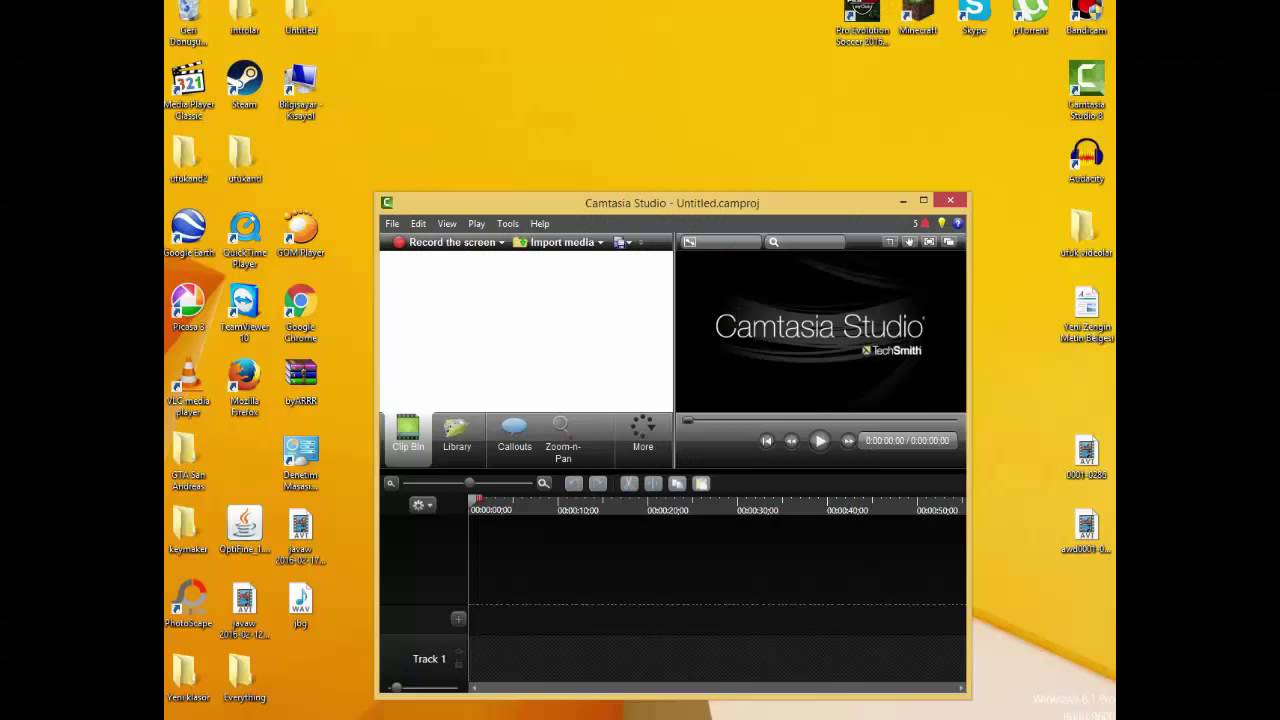This screenshot has height=720, width=1280.
Task: Open the Callouts tab
Action: (514, 436)
